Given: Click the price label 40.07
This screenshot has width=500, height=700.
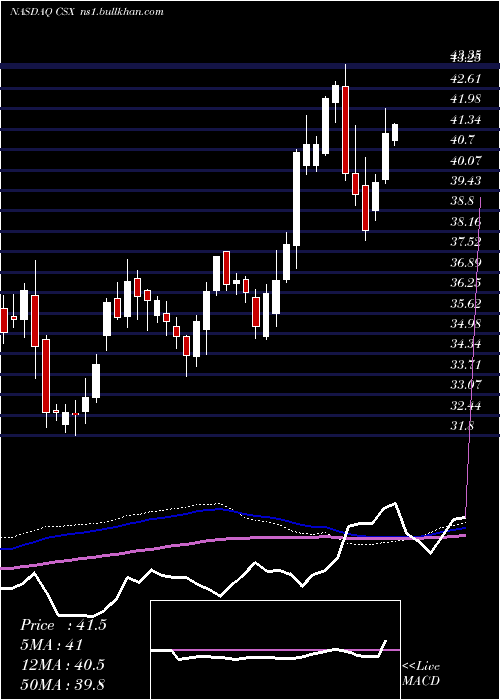Looking at the screenshot, I should click(x=466, y=160).
